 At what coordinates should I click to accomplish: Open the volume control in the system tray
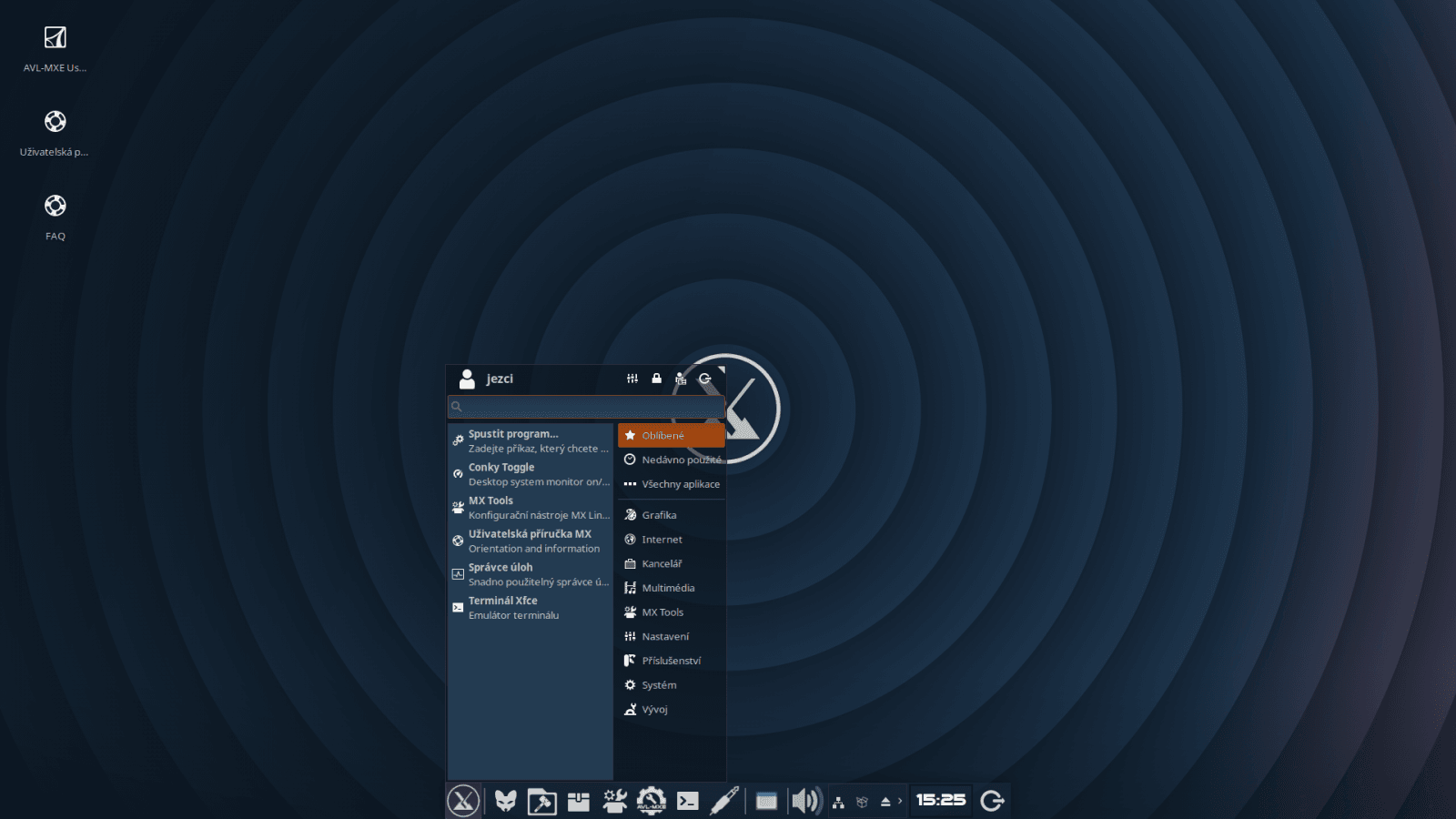[x=804, y=802]
